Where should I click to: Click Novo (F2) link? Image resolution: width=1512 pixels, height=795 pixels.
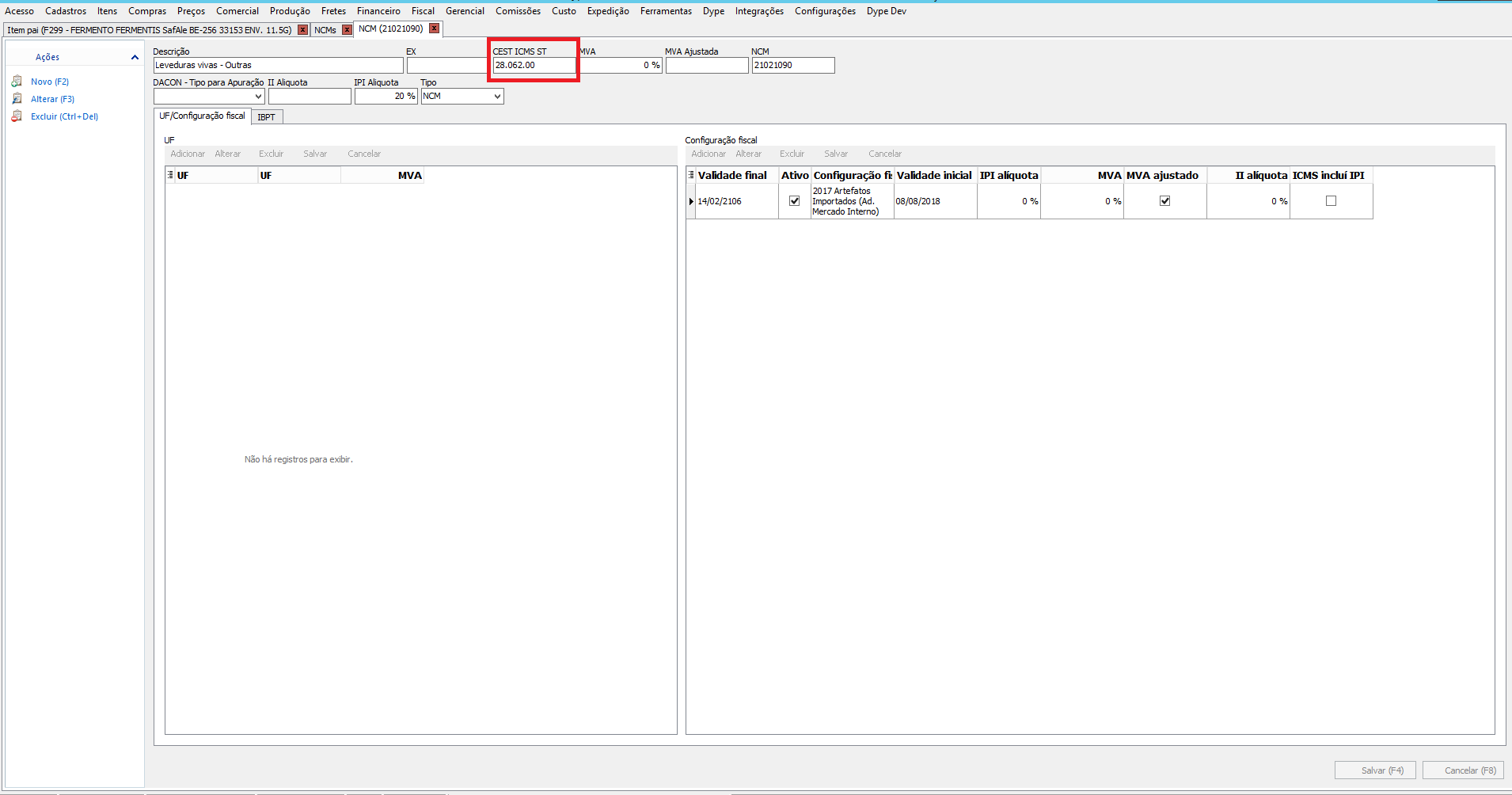(x=50, y=82)
